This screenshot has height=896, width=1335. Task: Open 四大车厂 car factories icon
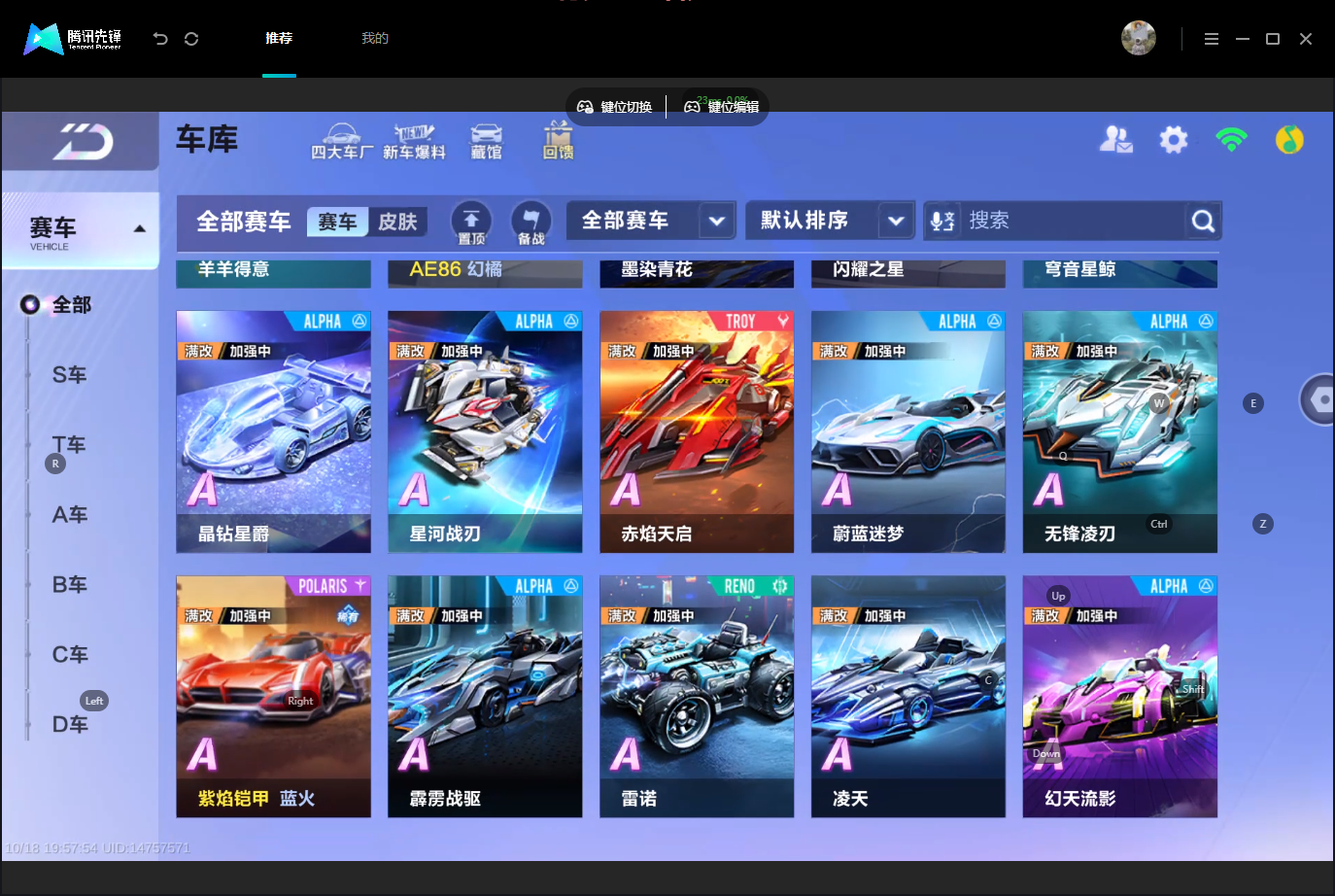point(342,142)
